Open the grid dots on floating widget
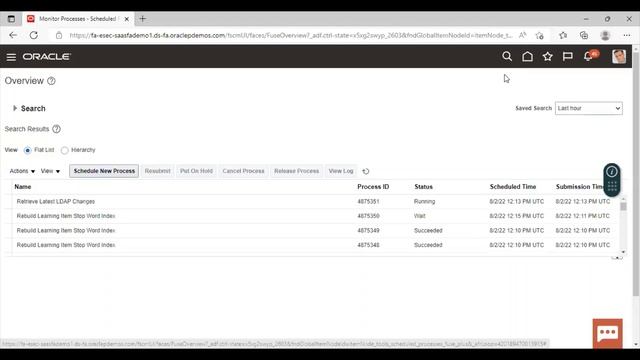 pyautogui.click(x=612, y=187)
